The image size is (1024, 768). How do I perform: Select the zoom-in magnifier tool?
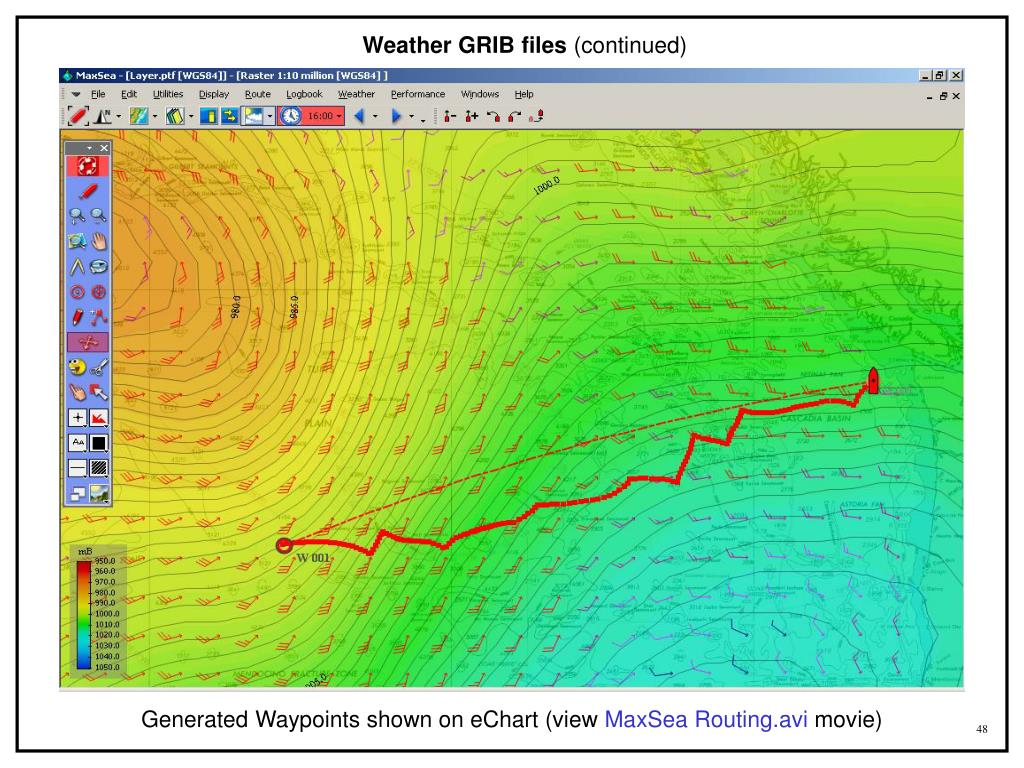pyautogui.click(x=77, y=216)
